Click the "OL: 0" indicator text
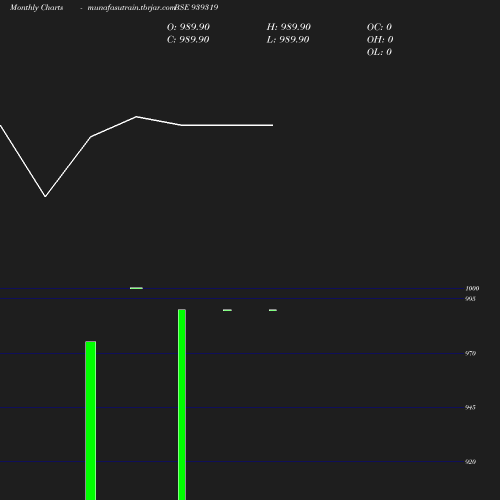 (x=379, y=52)
